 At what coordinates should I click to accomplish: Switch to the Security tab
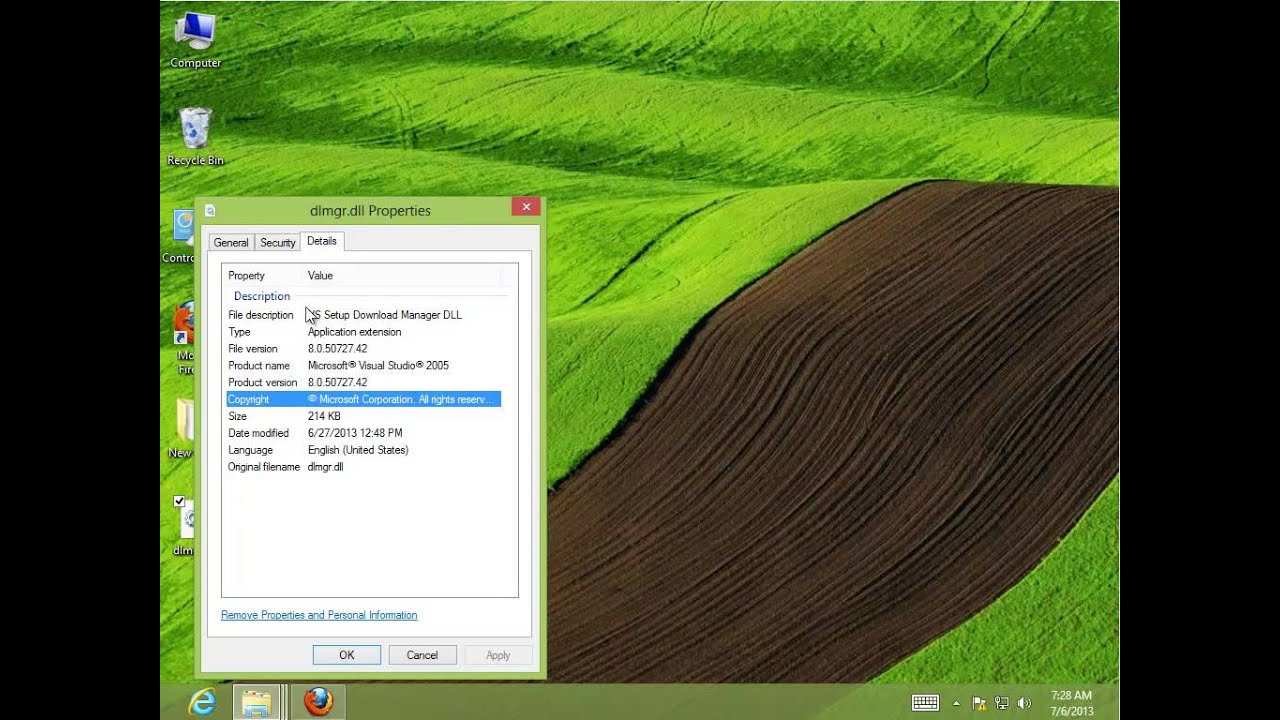[278, 243]
